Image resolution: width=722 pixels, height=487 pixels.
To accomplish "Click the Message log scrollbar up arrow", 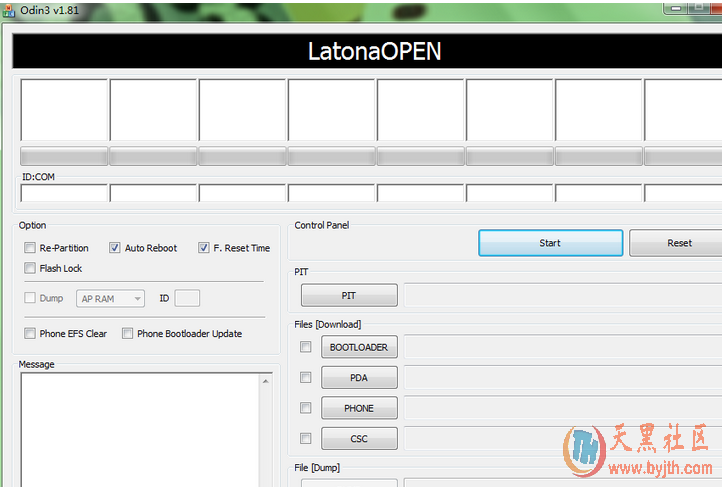I will tap(266, 381).
